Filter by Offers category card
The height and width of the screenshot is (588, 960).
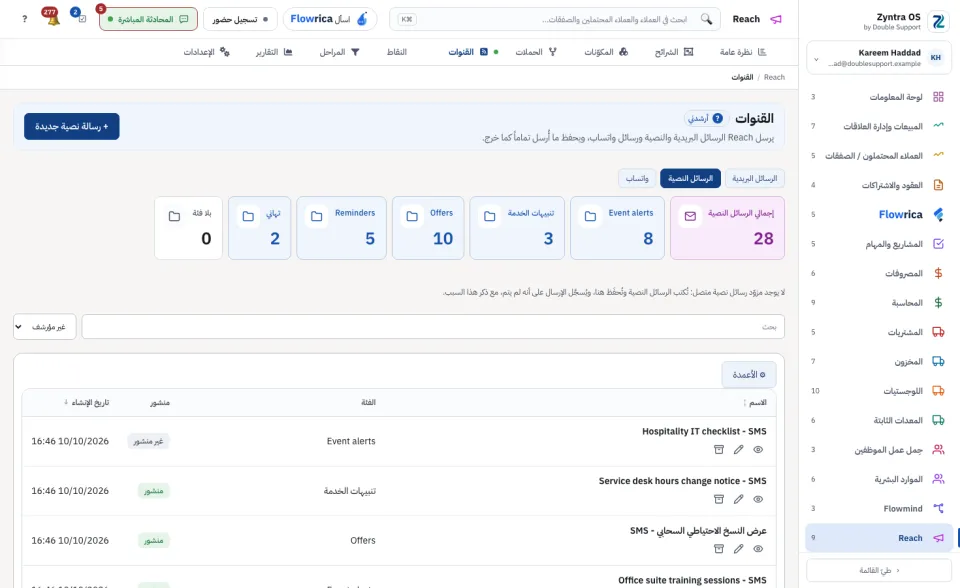click(x=428, y=228)
